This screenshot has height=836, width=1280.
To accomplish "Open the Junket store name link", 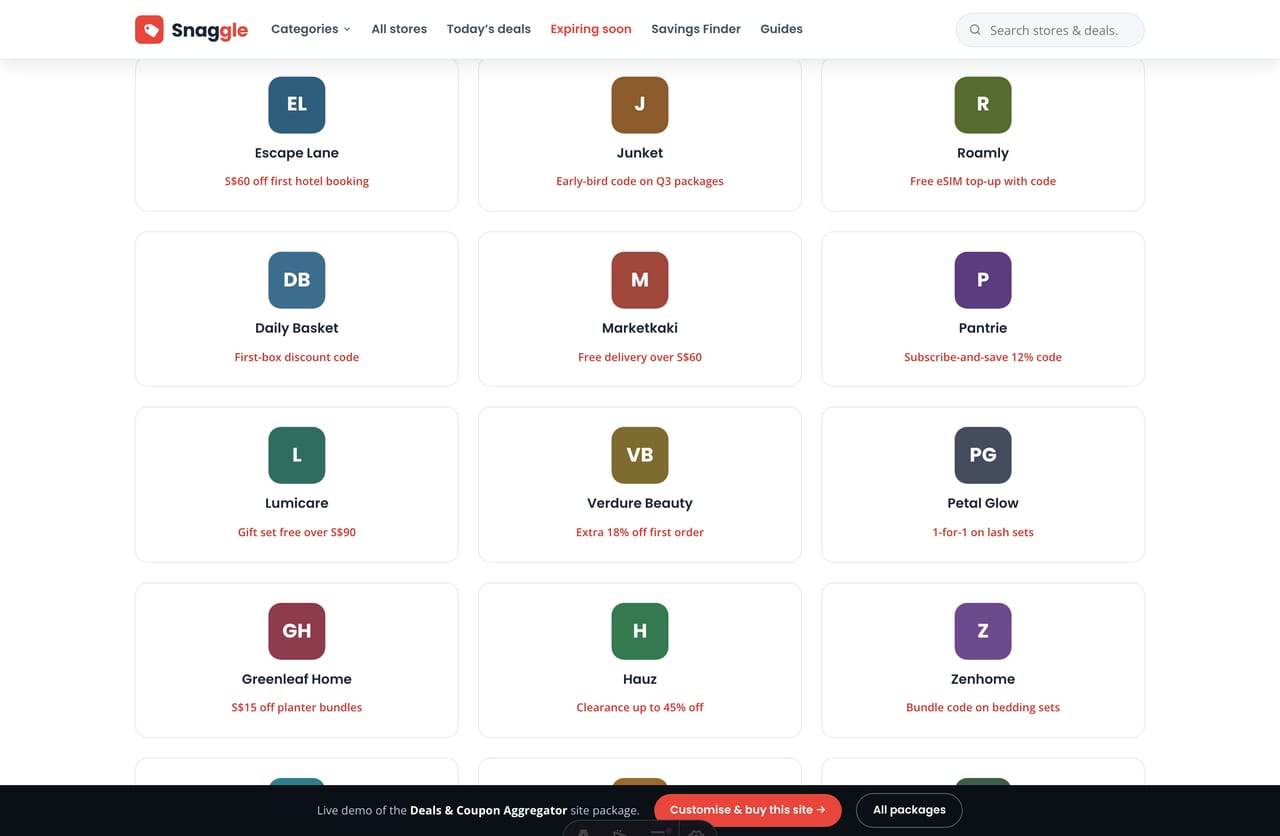I will pos(640,153).
